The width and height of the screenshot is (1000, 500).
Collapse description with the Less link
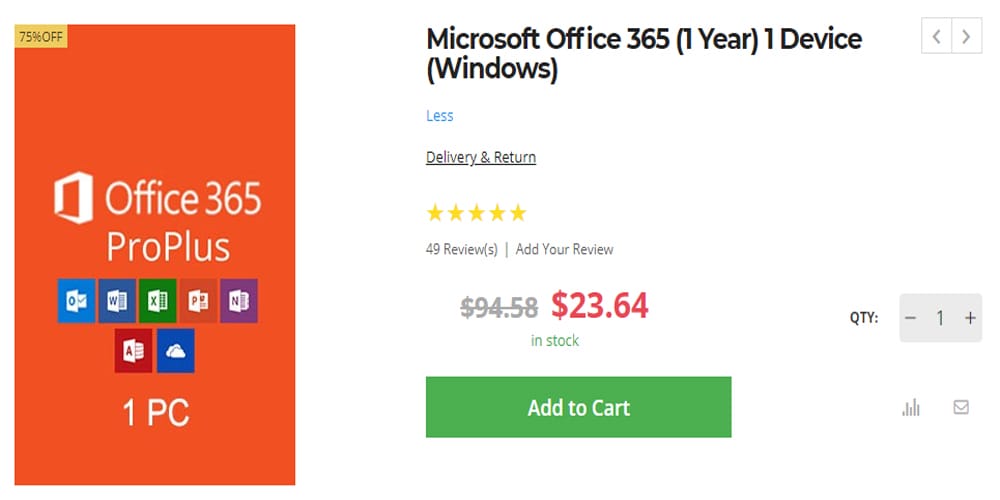(x=440, y=116)
